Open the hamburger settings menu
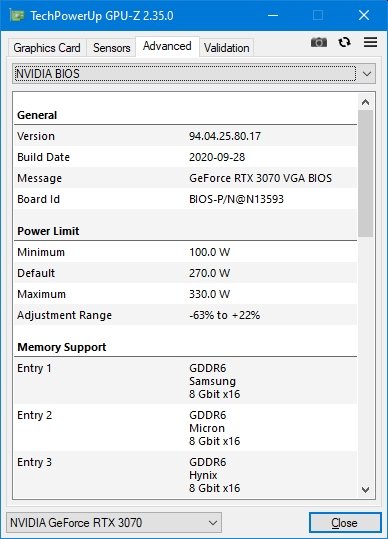The width and height of the screenshot is (388, 539). pos(370,42)
